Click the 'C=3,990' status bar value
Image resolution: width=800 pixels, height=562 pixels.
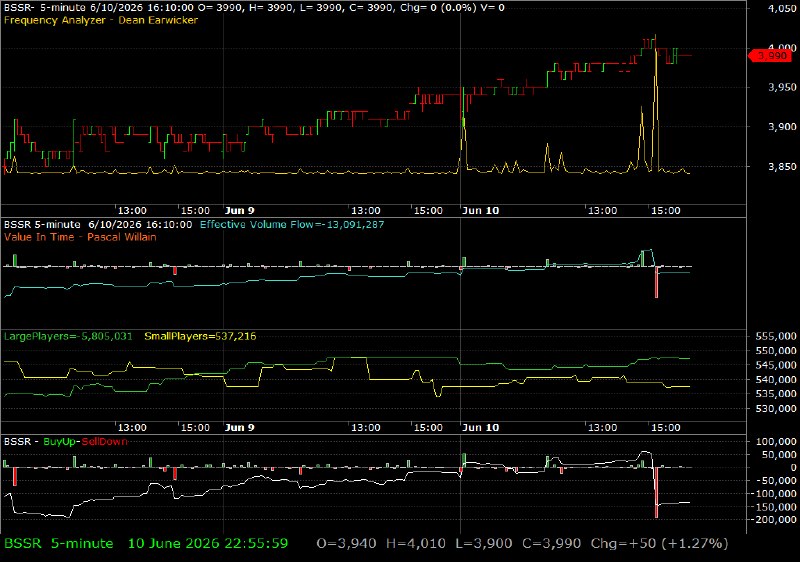(552, 544)
